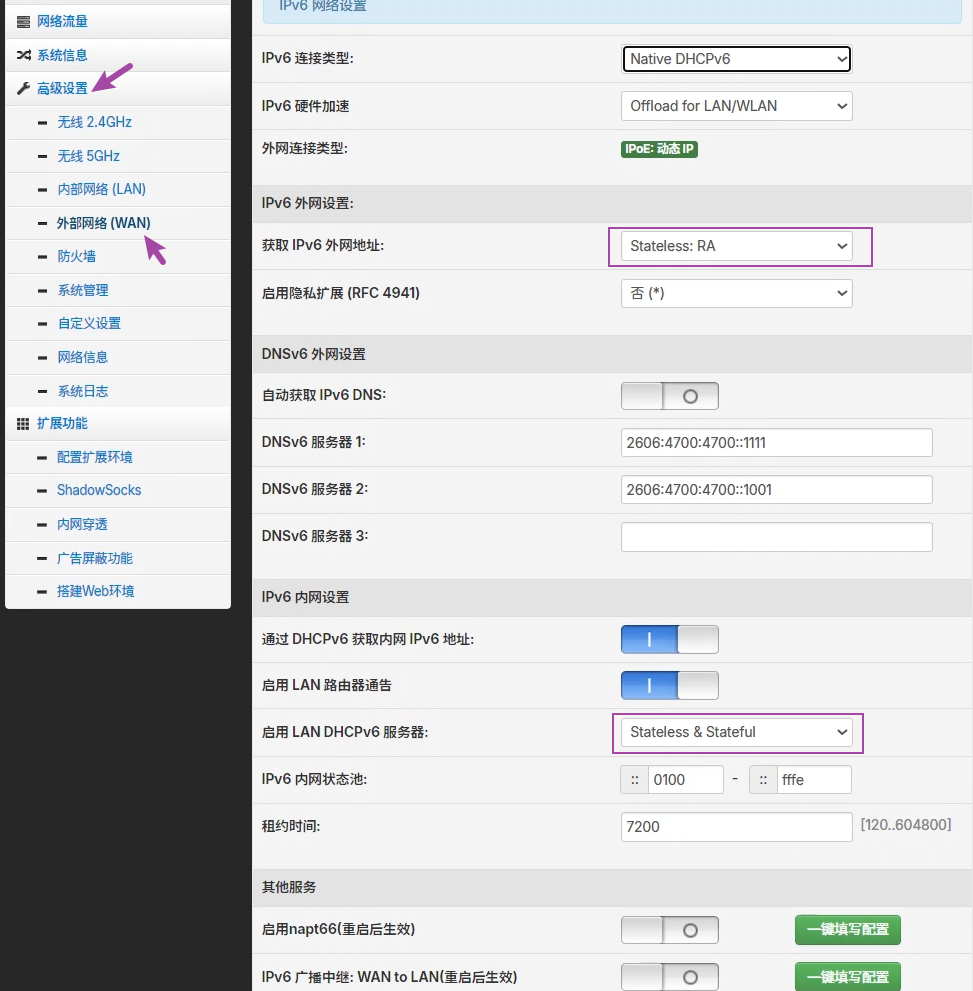The image size is (973, 991).
Task: Open 启用隐私扩展 (RFC 4941) dropdown
Action: coord(737,293)
